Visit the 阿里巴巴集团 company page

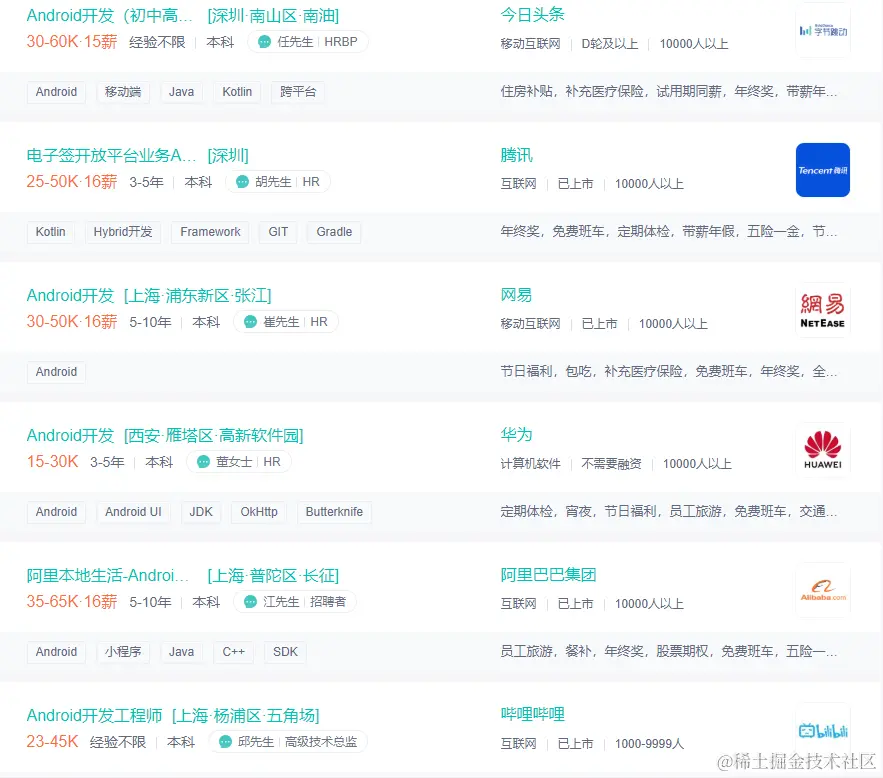click(x=548, y=575)
